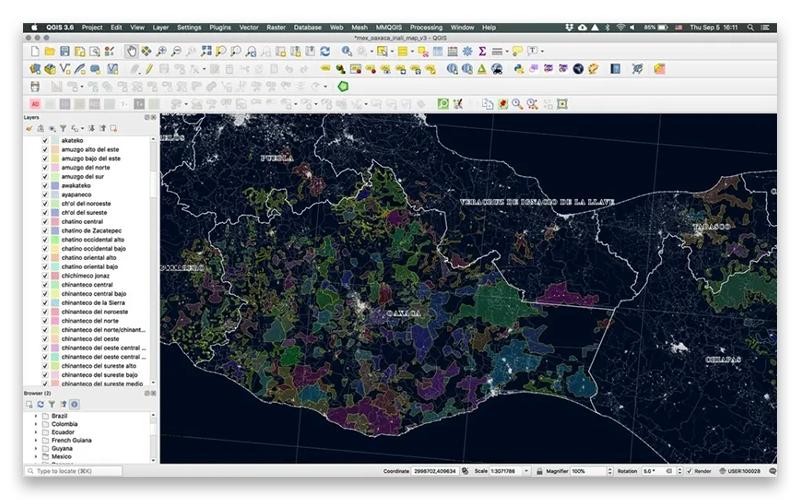Hide the chinanteco central layer
The height and width of the screenshot is (500, 800).
[45, 285]
